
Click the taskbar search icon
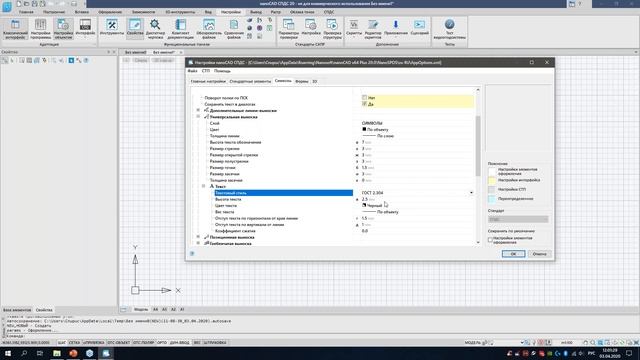click(24, 353)
